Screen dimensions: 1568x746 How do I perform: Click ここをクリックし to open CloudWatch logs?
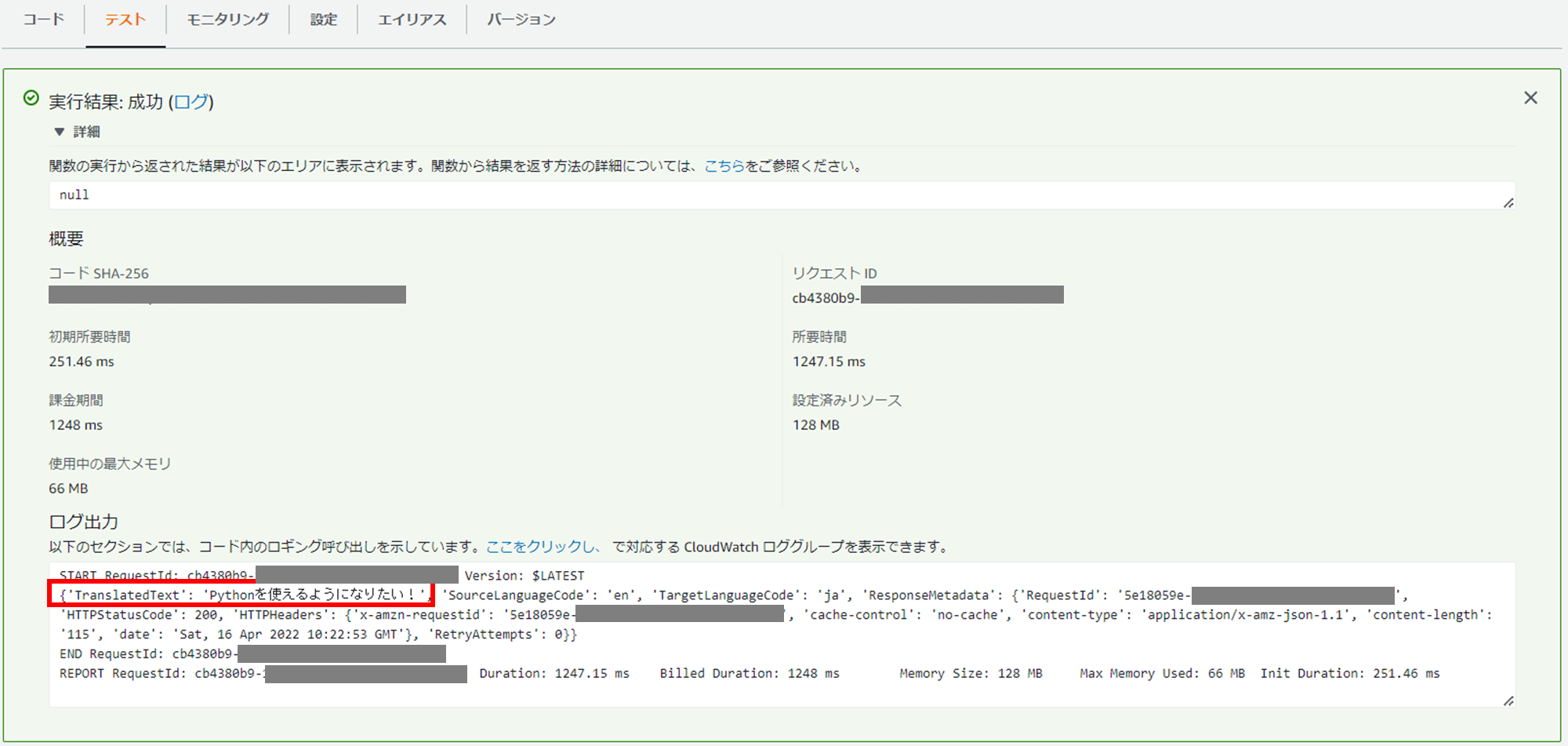point(541,547)
